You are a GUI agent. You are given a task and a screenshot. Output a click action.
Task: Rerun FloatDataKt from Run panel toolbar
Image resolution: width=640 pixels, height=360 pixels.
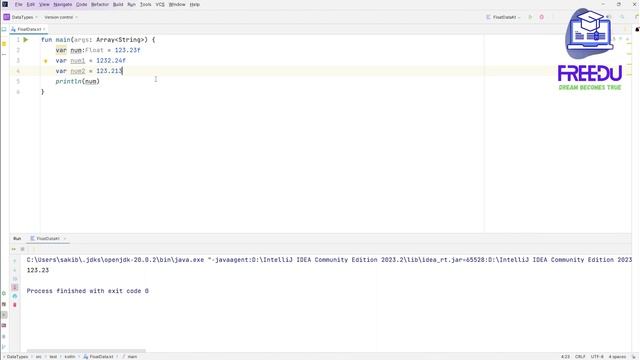tap(14, 249)
